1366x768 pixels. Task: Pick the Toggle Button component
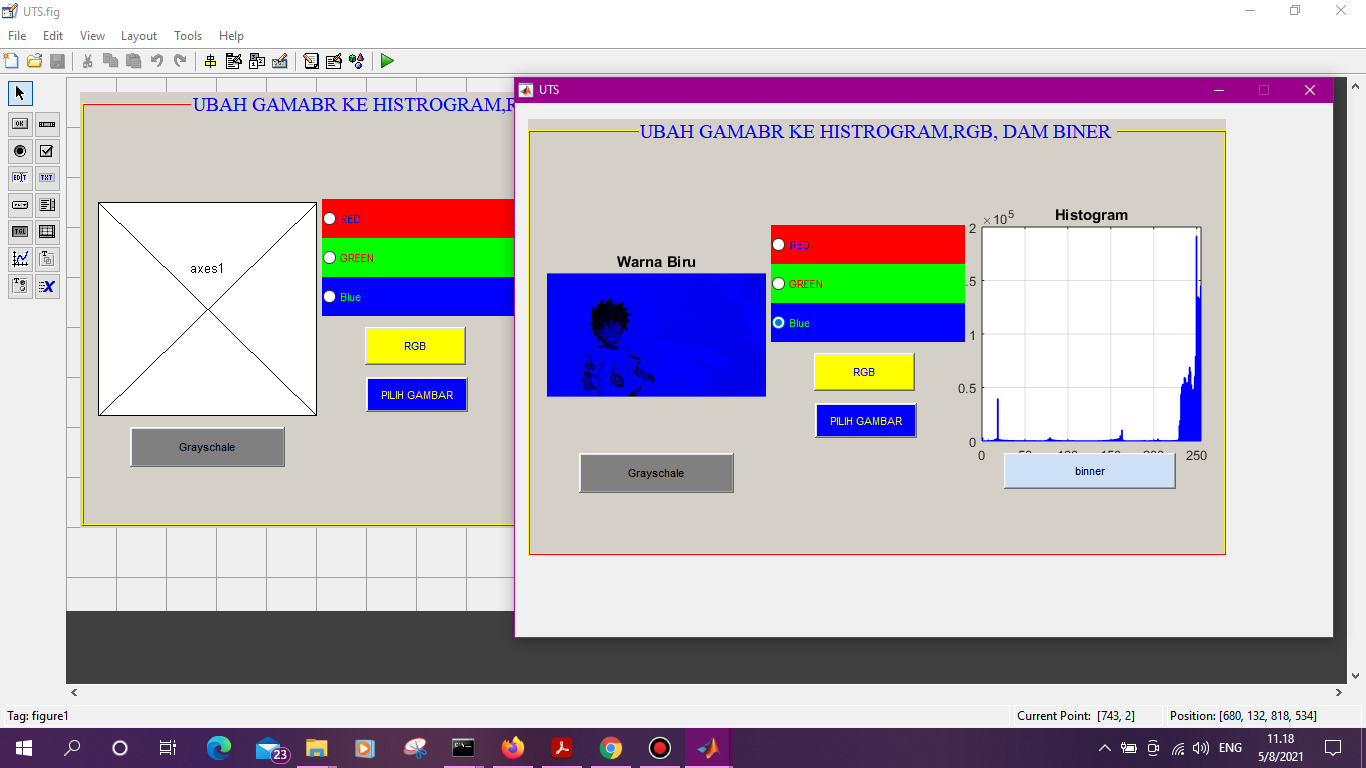click(20, 232)
